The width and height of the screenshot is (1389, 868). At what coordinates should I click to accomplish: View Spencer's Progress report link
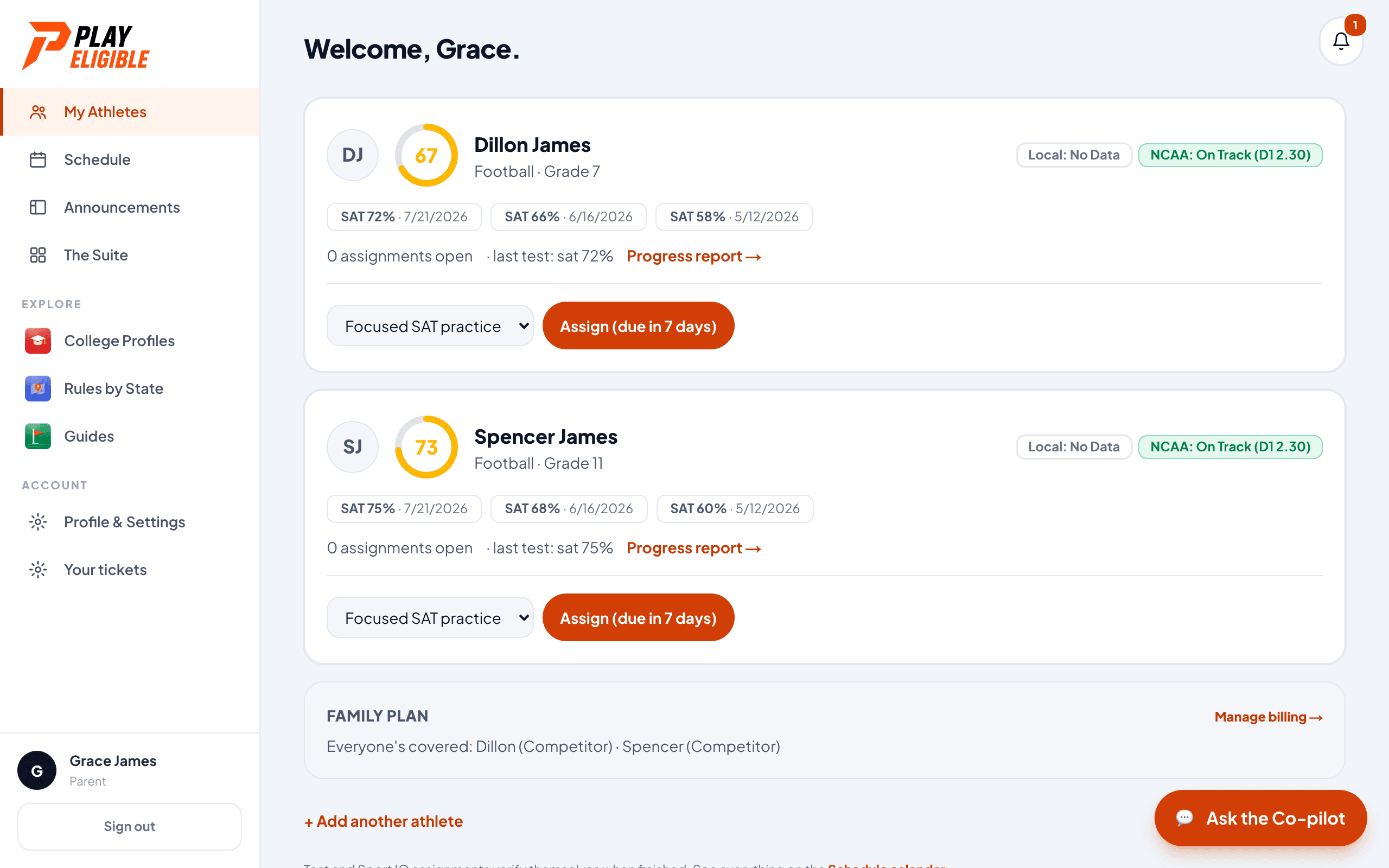(694, 548)
